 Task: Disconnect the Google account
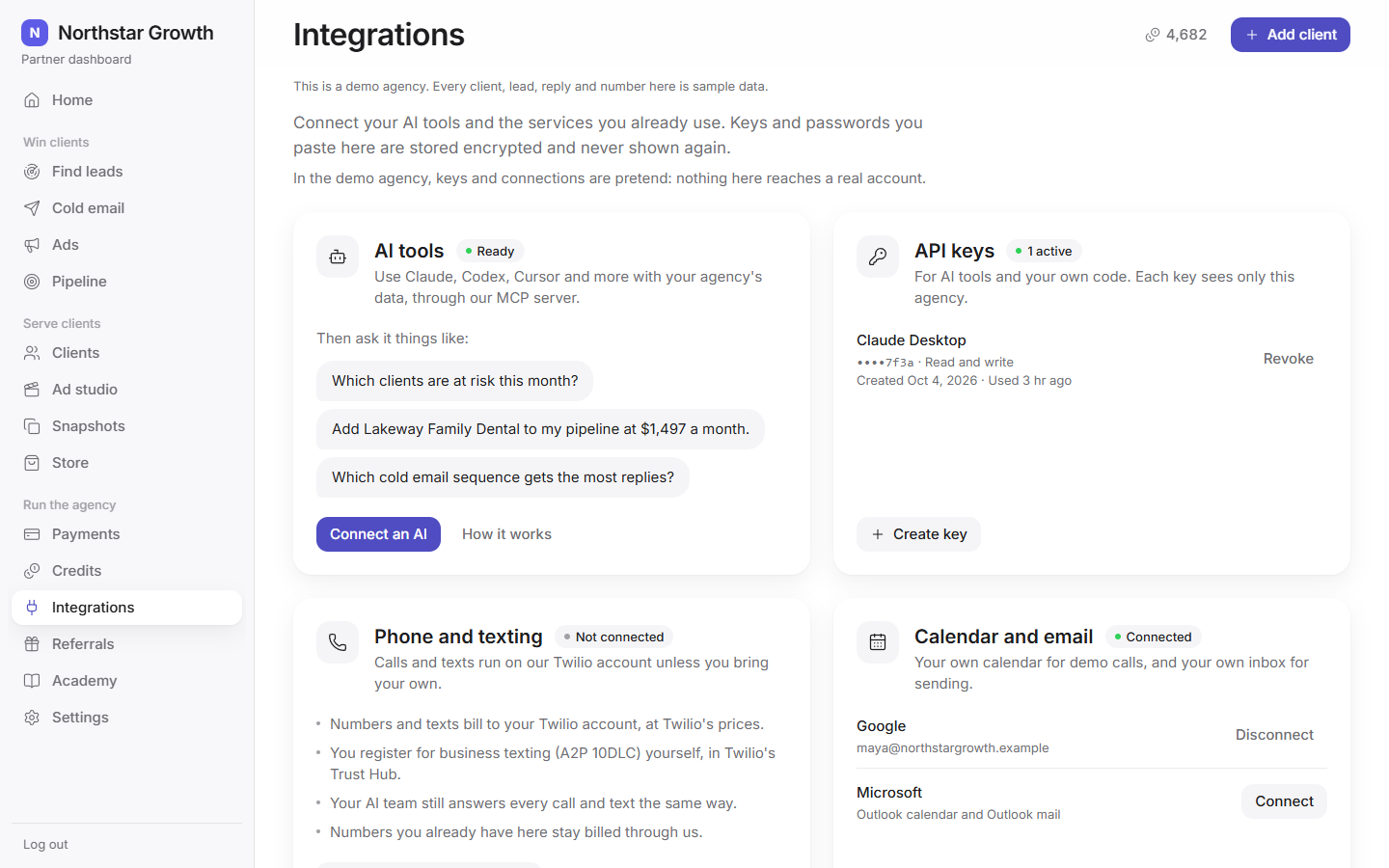pyautogui.click(x=1274, y=735)
